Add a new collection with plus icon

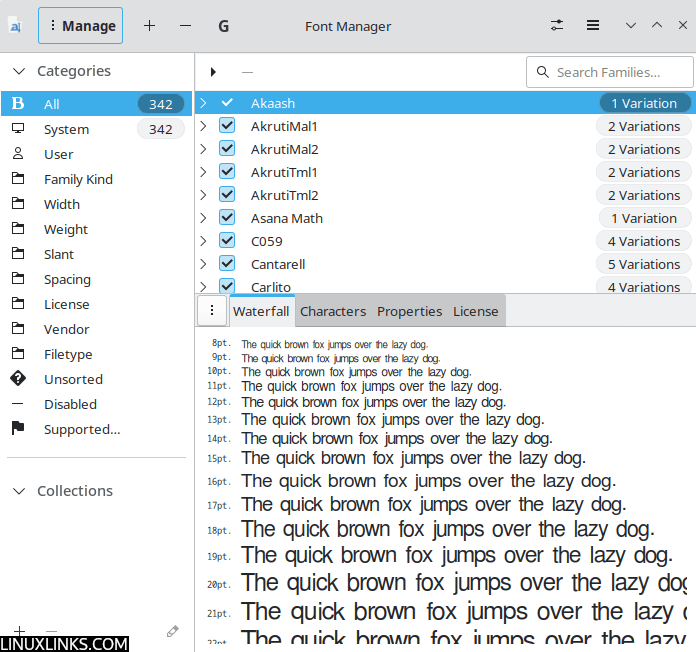coord(20,630)
